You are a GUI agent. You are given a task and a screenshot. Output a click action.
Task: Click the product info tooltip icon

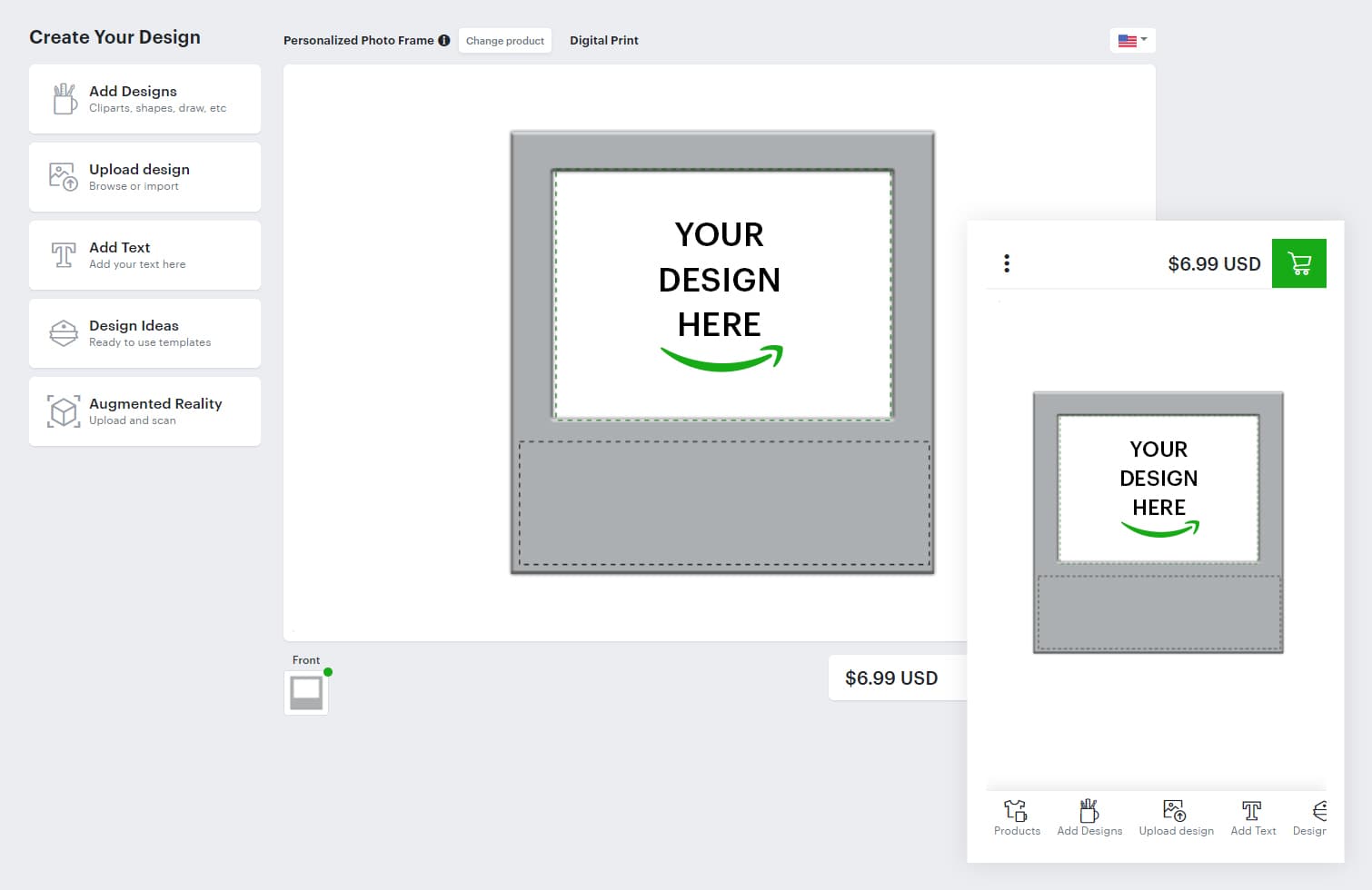tap(444, 40)
